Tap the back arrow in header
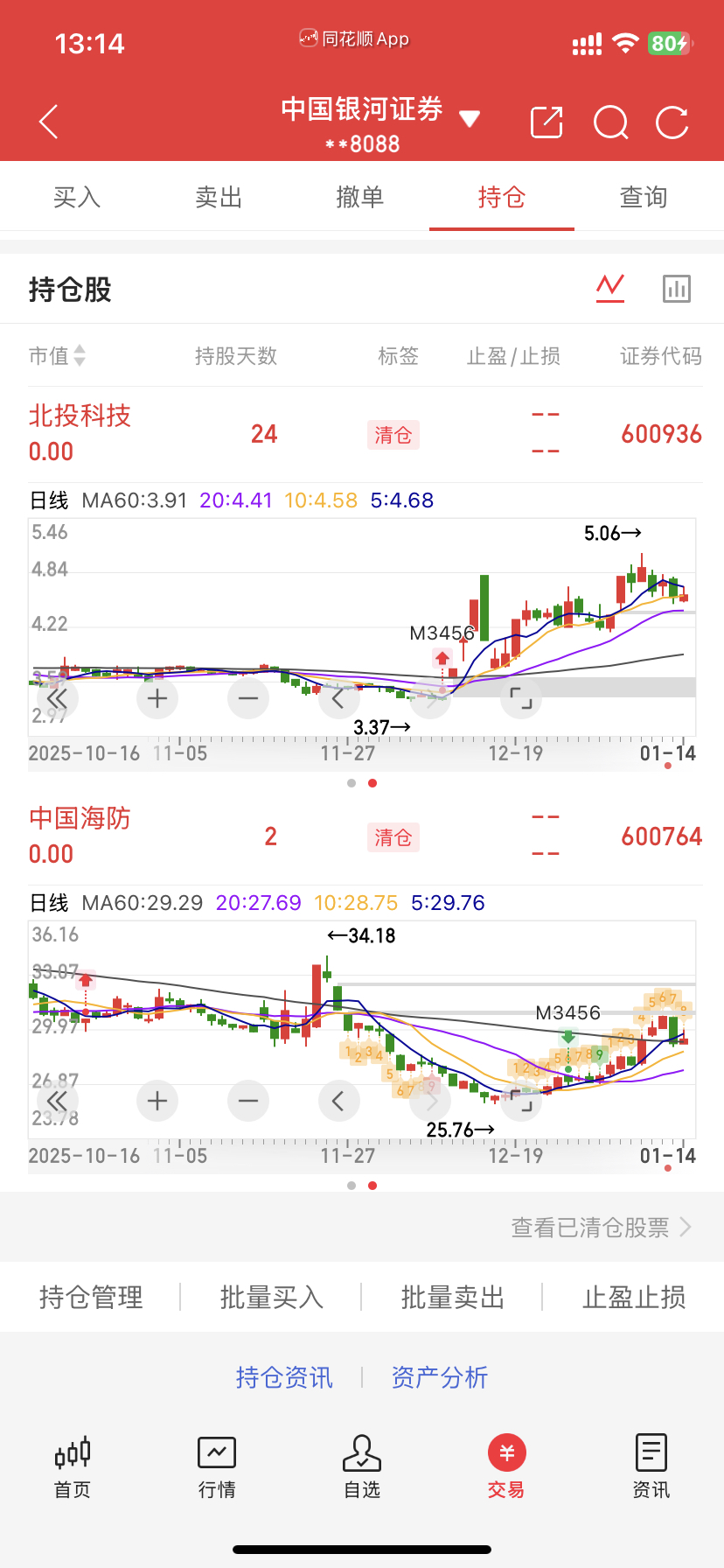This screenshot has width=724, height=1568. tap(49, 122)
